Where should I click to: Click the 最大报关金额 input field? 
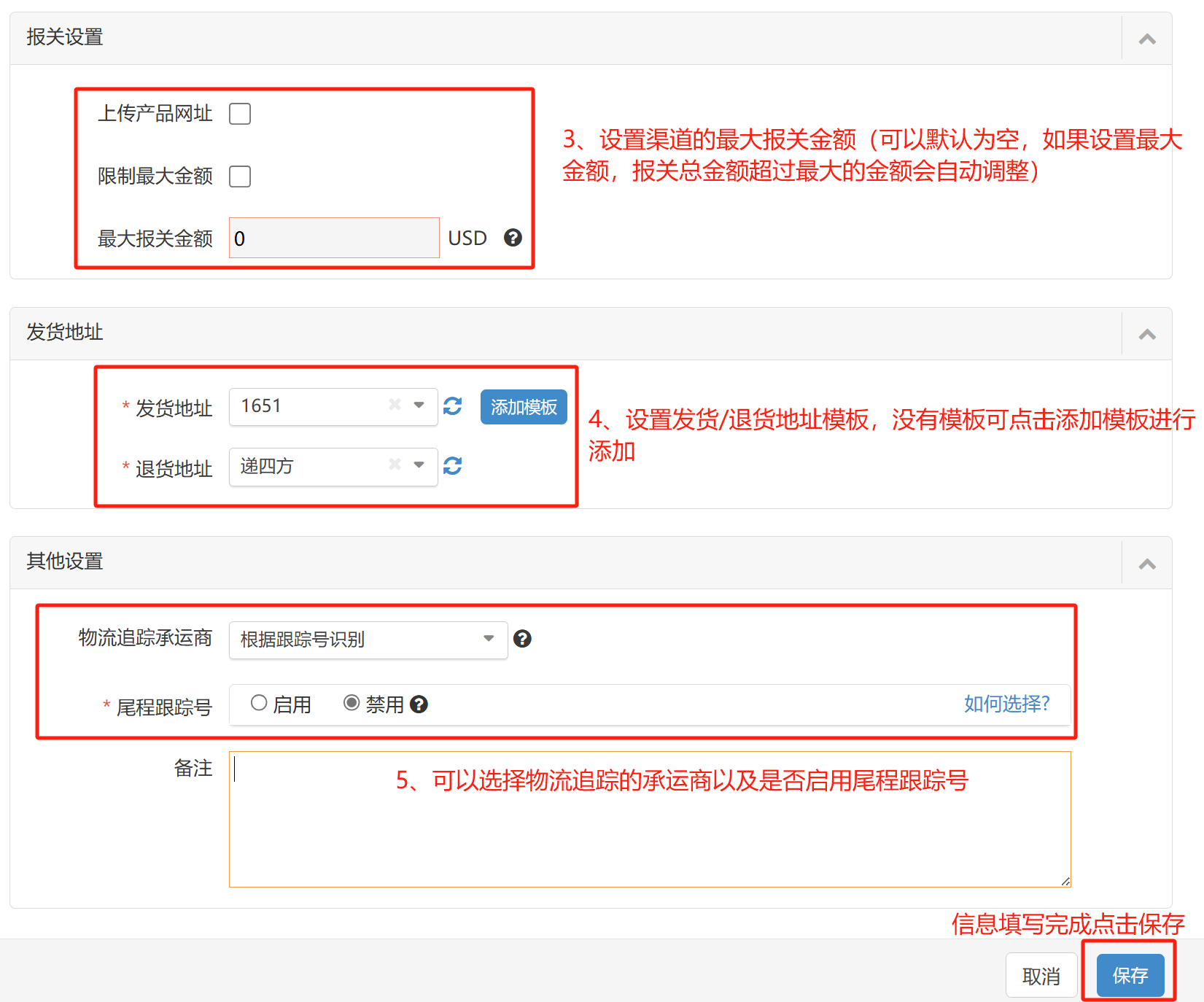334,238
